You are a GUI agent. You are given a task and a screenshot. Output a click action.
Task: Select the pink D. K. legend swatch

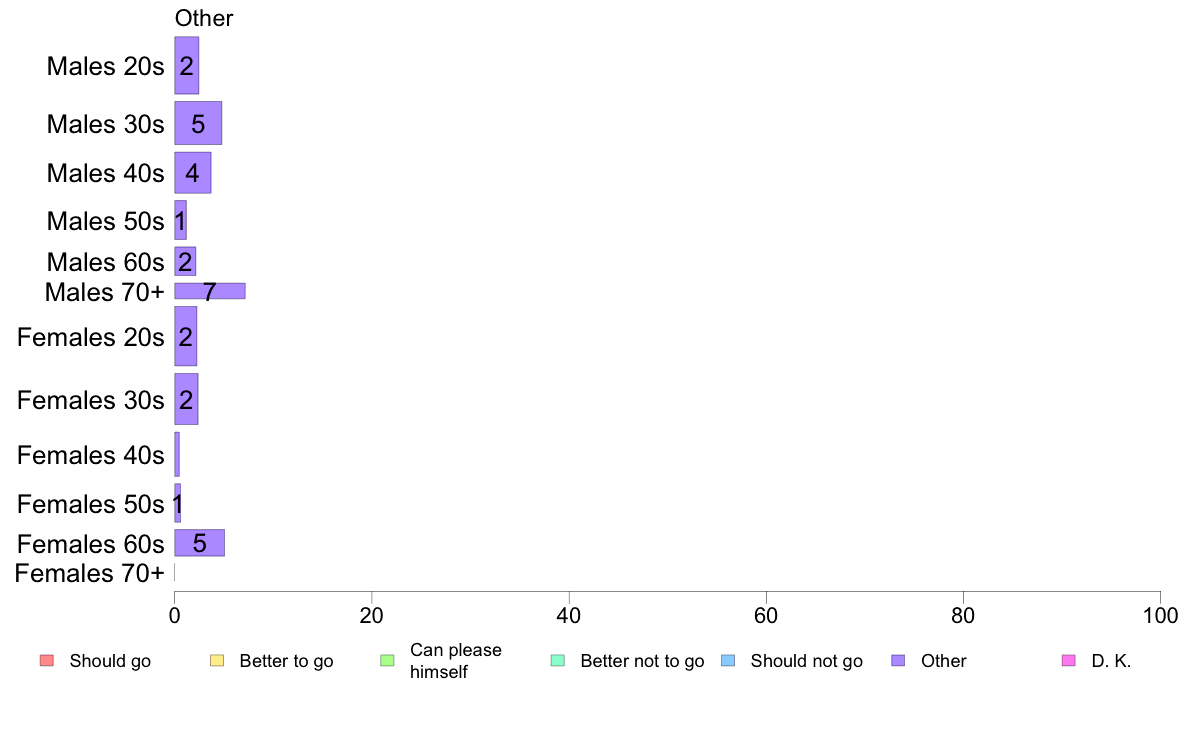coord(1069,661)
